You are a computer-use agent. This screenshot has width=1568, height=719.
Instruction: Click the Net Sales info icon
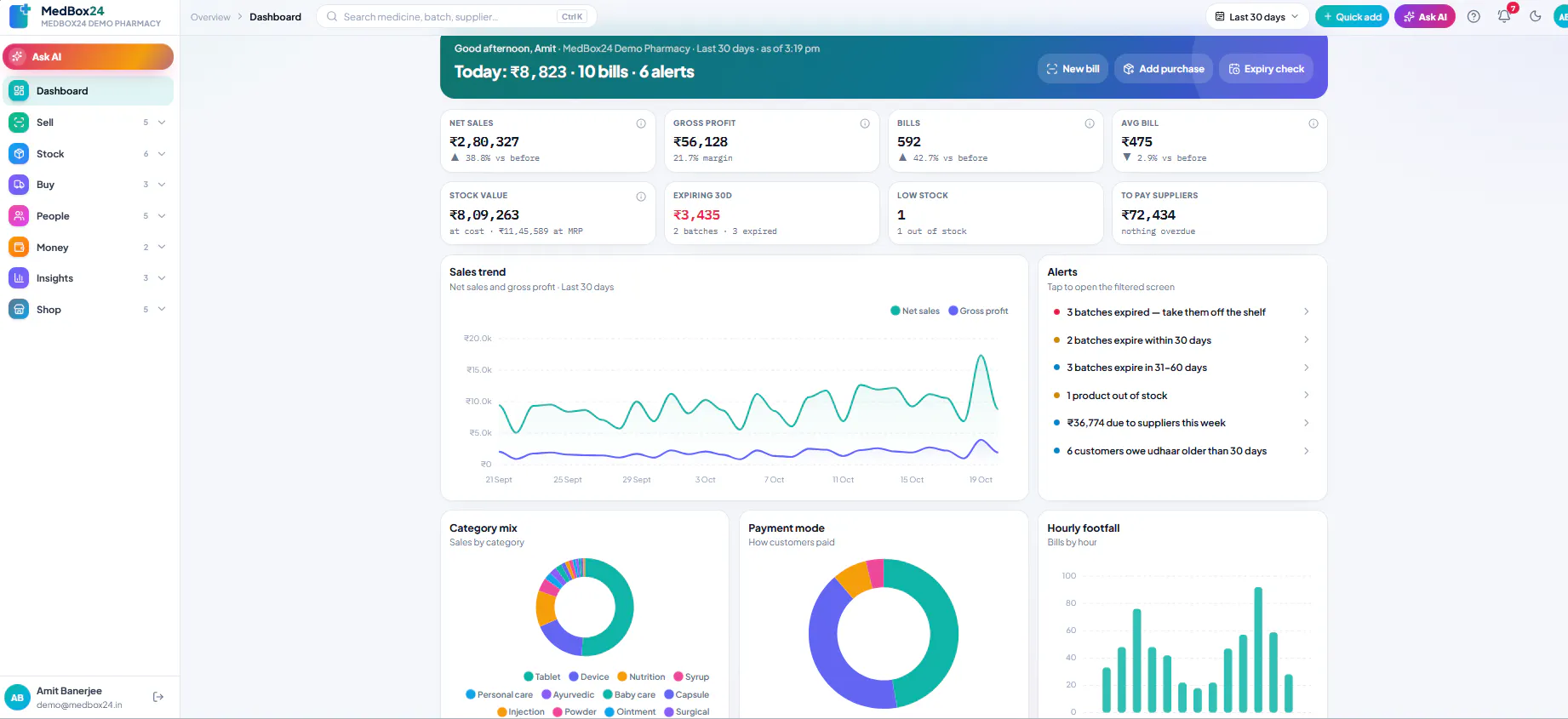pos(641,123)
